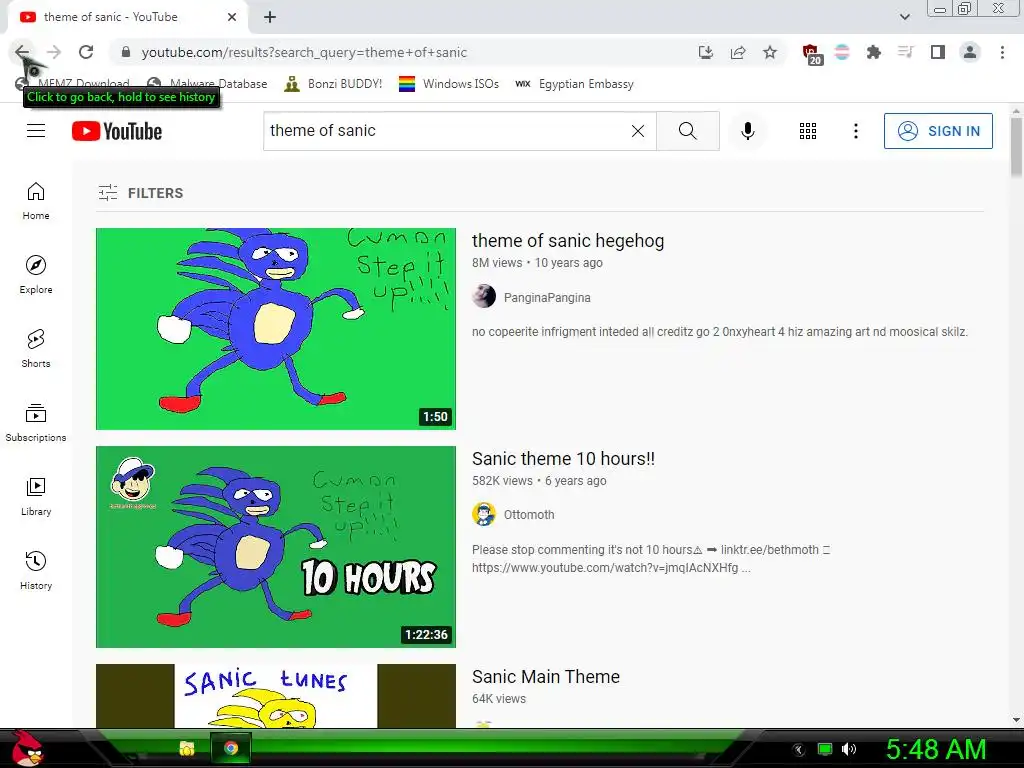Open the YouTube hamburger guide menu

pos(36,131)
